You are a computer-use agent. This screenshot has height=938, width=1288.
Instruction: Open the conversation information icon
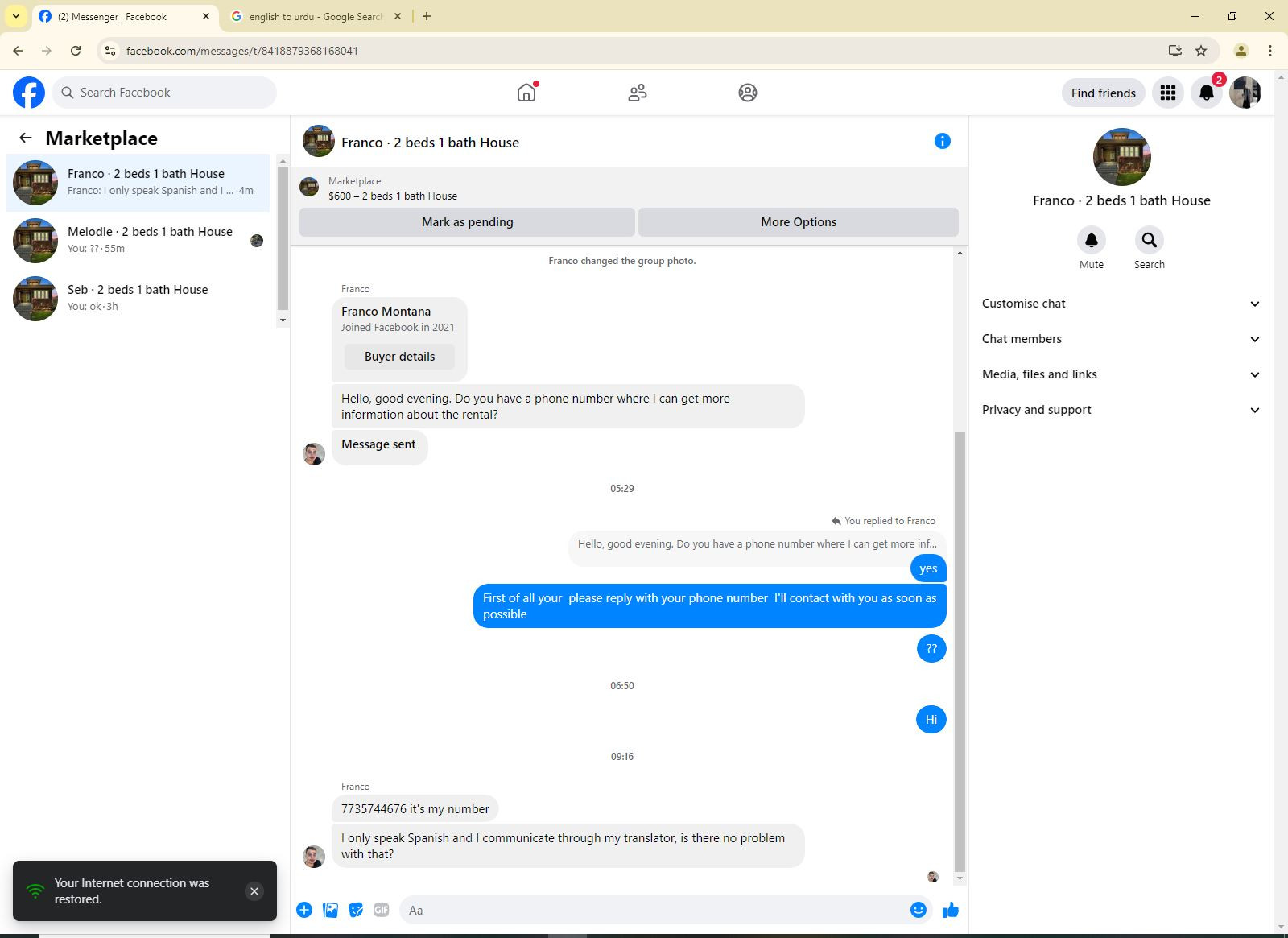(x=943, y=141)
